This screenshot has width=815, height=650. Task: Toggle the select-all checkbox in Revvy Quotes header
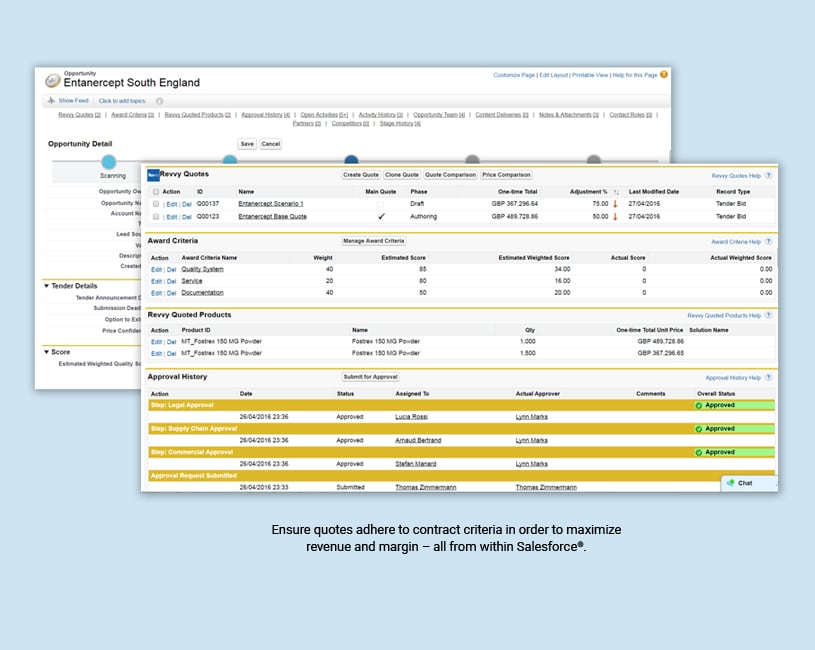[156, 192]
